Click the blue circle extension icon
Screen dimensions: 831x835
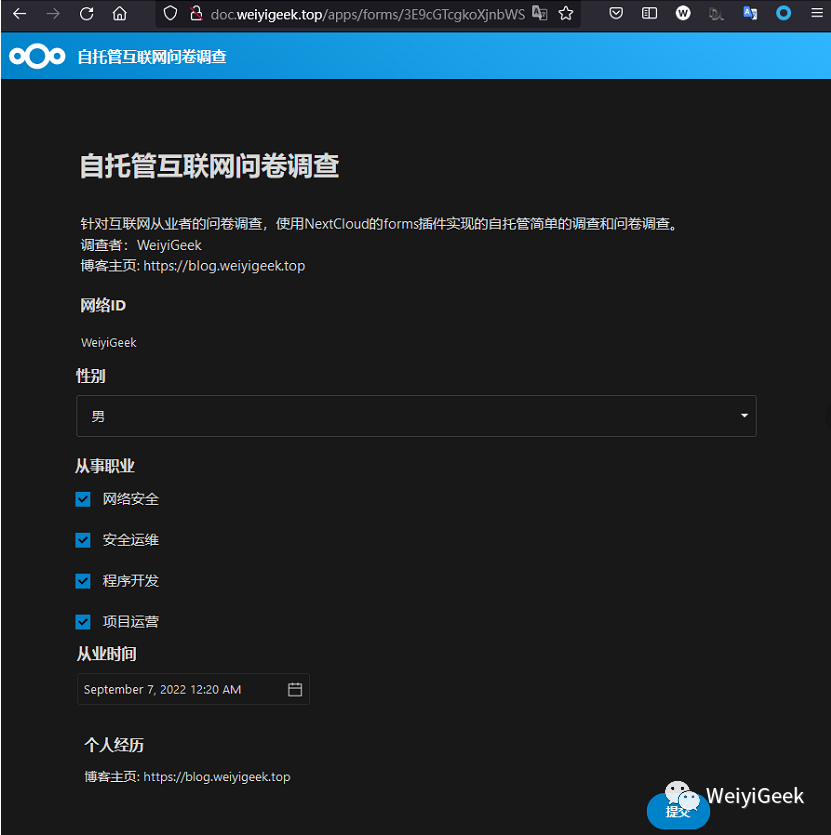(x=783, y=13)
